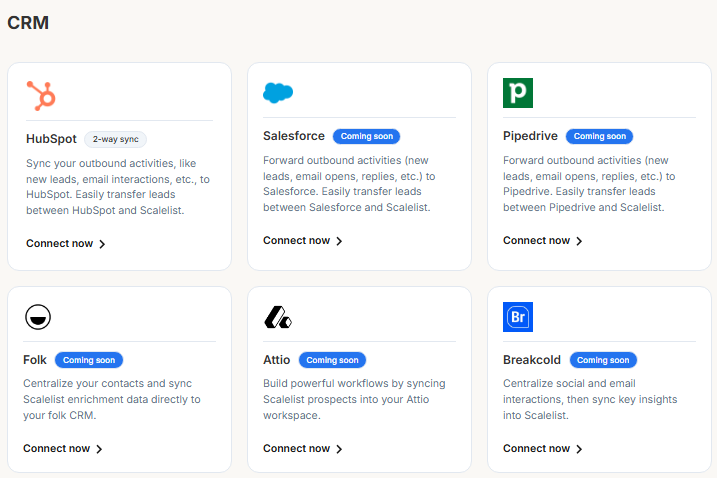Viewport: 717px width, 478px height.
Task: Click the Coming soon badge next to Pipedrive
Action: 599,136
